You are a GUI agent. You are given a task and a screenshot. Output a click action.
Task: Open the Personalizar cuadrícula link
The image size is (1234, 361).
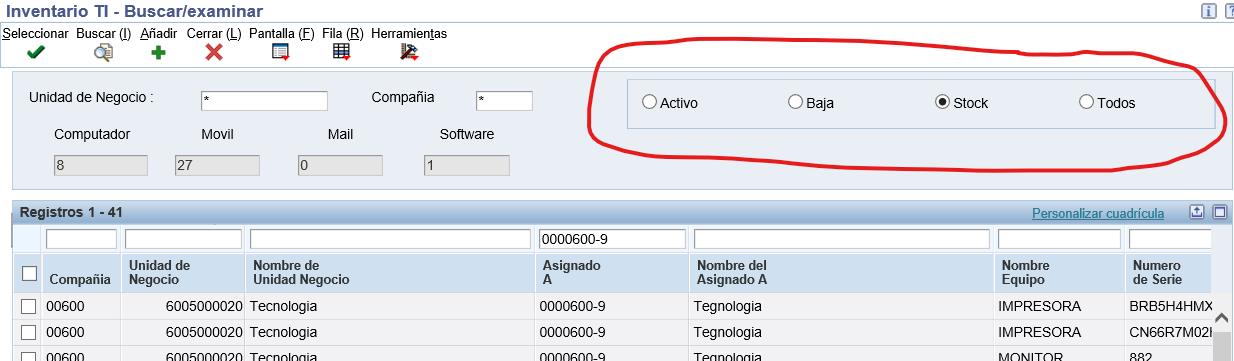1098,213
